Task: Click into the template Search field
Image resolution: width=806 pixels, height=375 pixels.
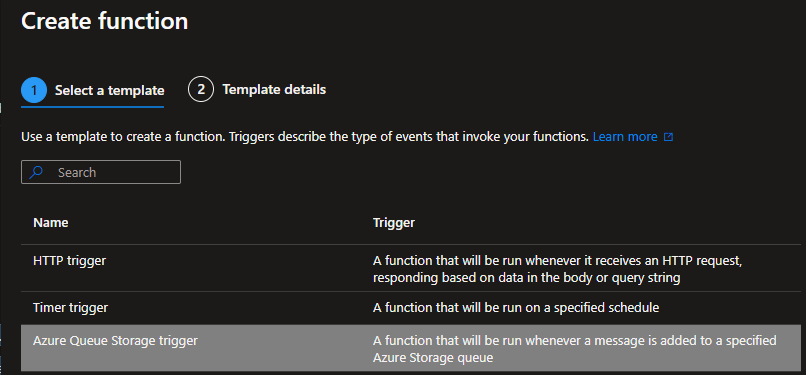Action: (101, 172)
